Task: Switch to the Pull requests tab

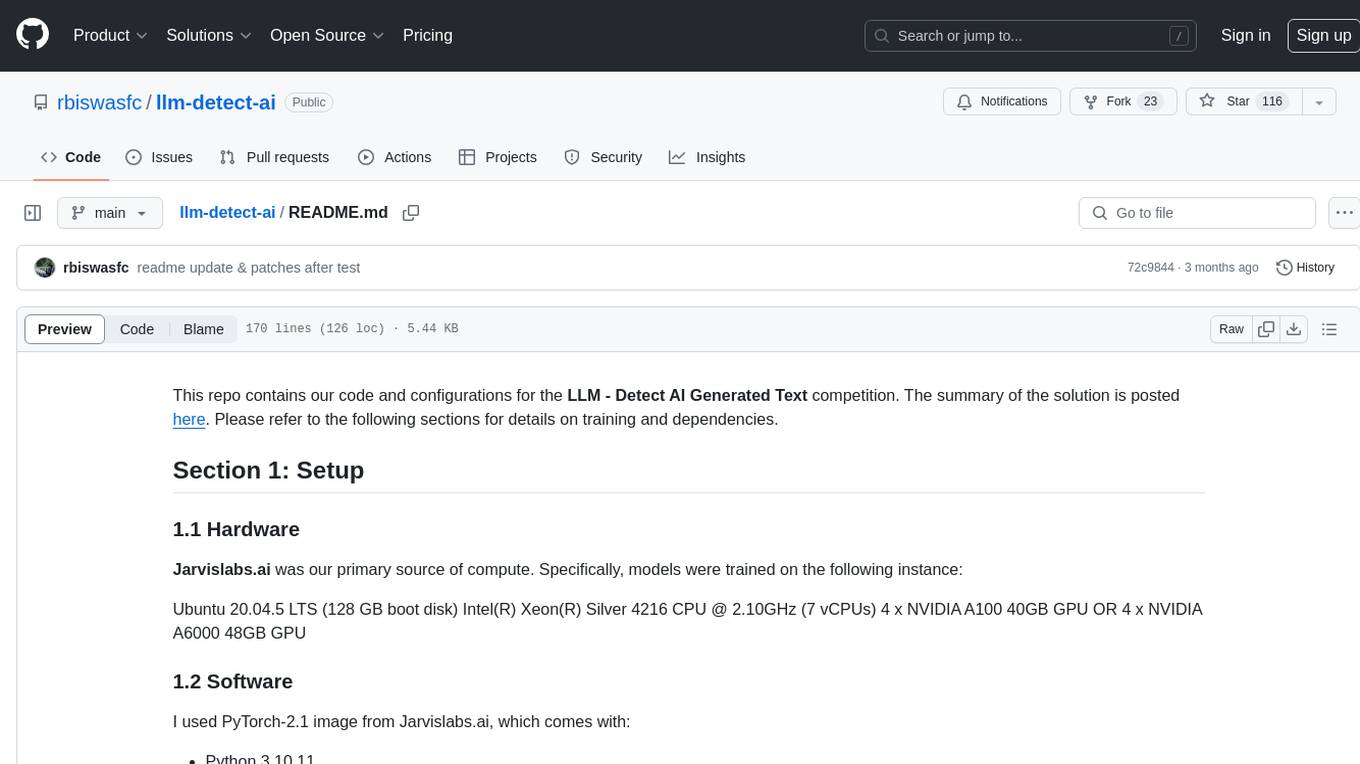Action: [274, 157]
